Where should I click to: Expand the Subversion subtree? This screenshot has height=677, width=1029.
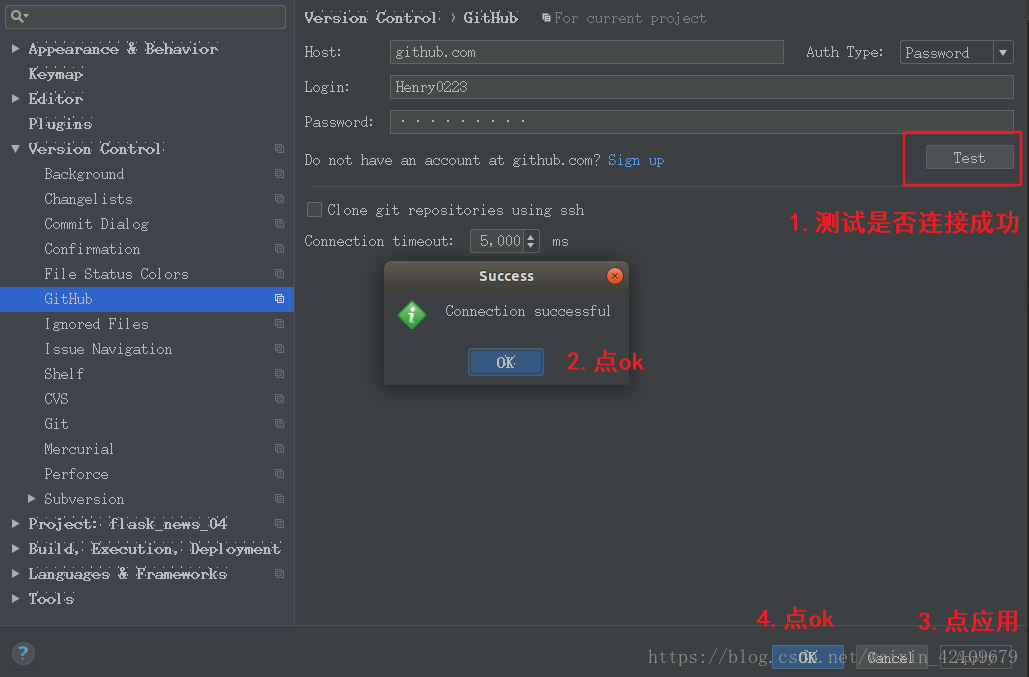(x=32, y=499)
